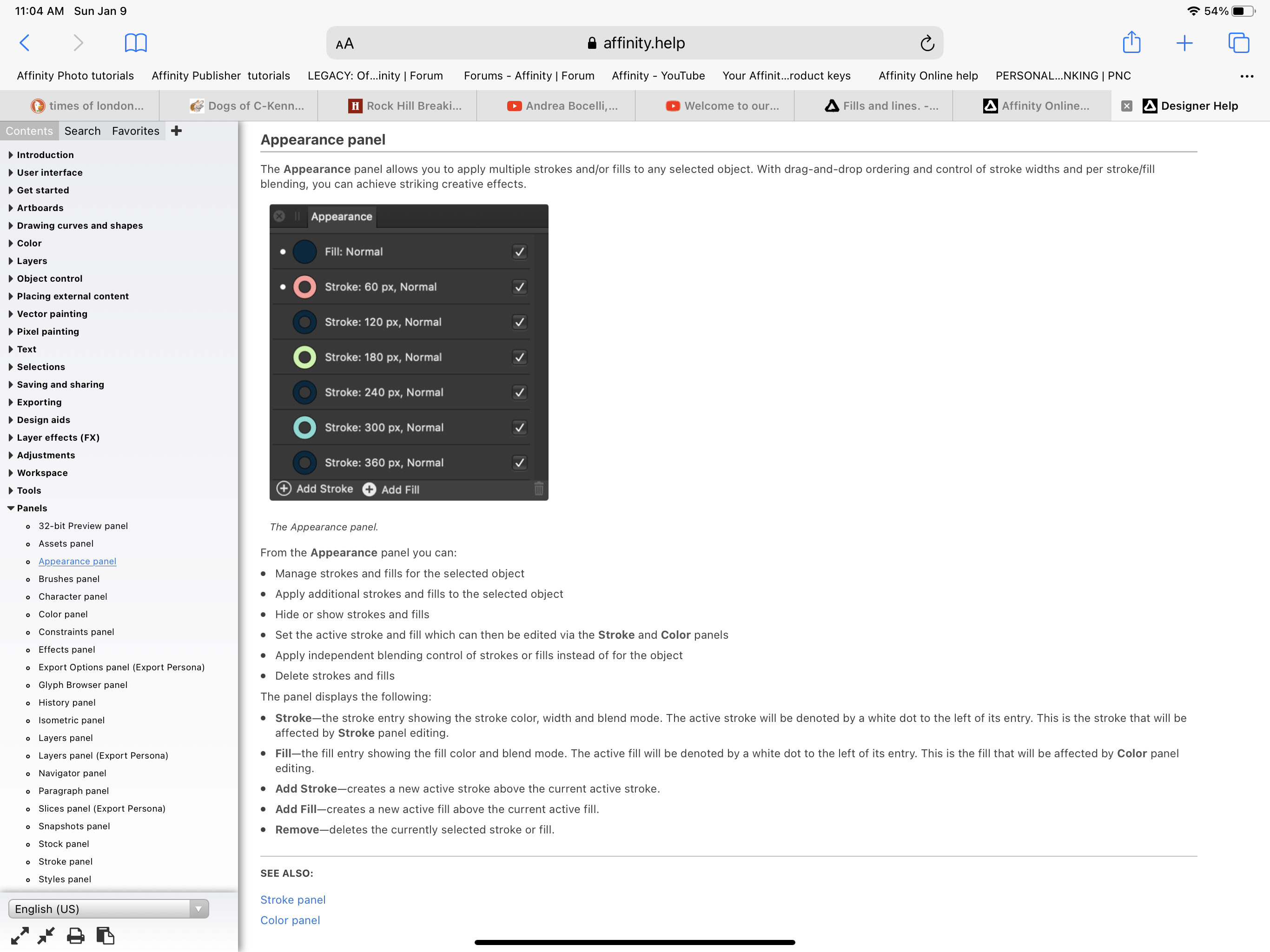Click the Color panel link at page bottom

(x=290, y=920)
